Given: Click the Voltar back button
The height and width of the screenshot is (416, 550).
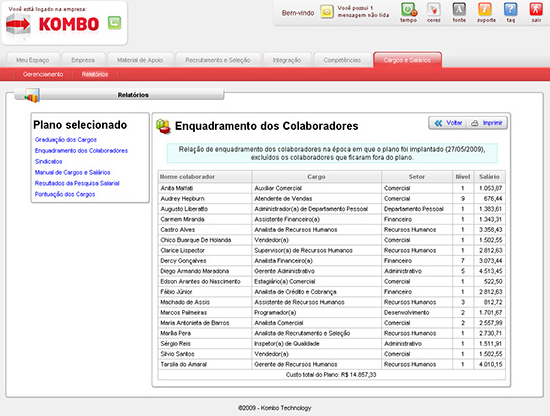Looking at the screenshot, I should (x=448, y=123).
